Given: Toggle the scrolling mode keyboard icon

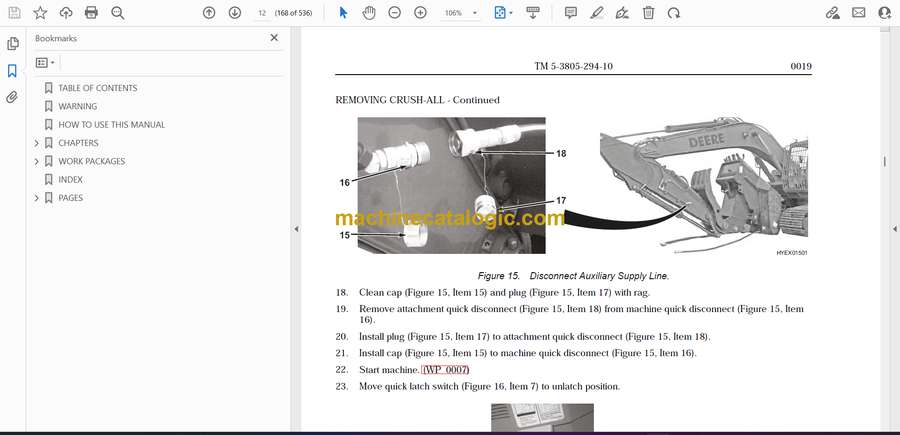Looking at the screenshot, I should coord(533,13).
